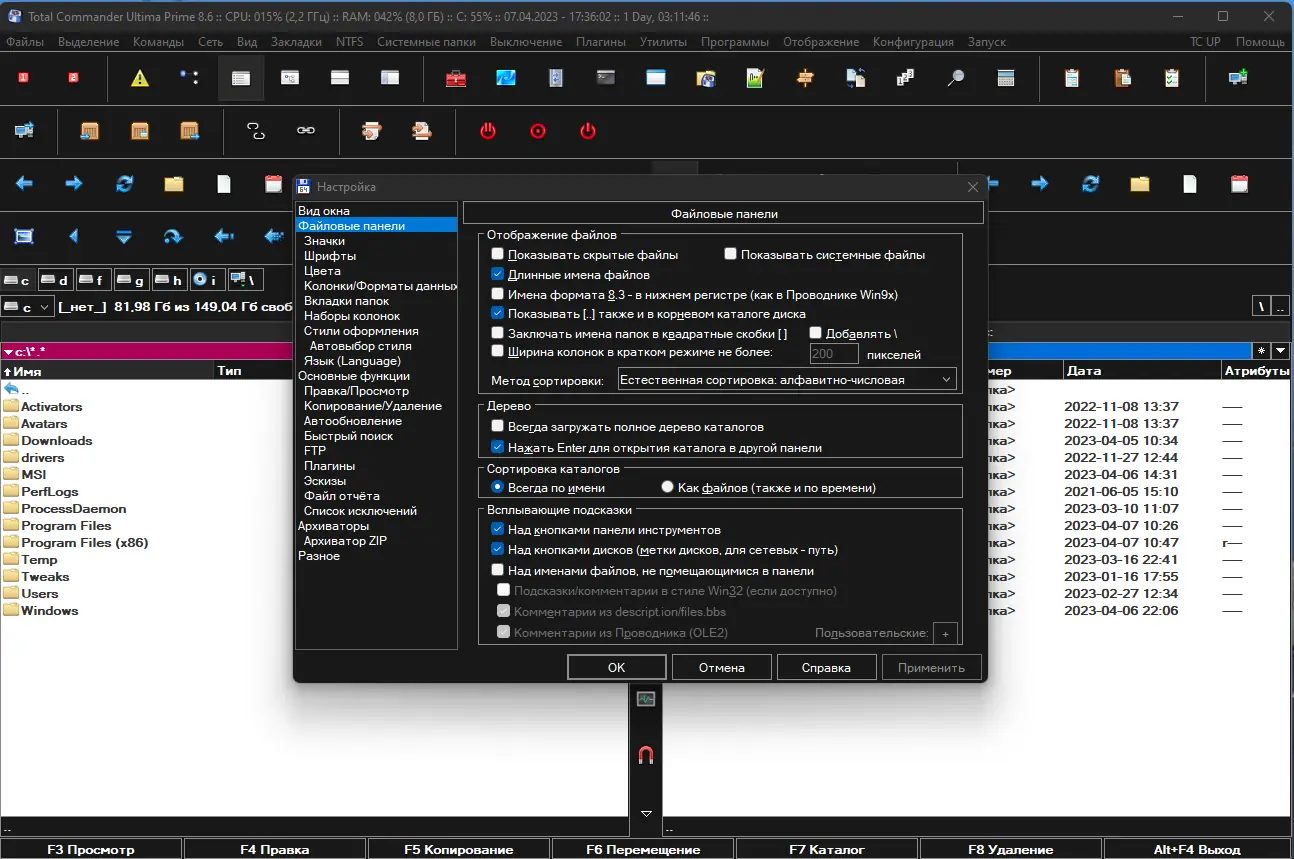The image size is (1294, 859).
Task: Click the red circle-with-dot icon
Action: 538,130
